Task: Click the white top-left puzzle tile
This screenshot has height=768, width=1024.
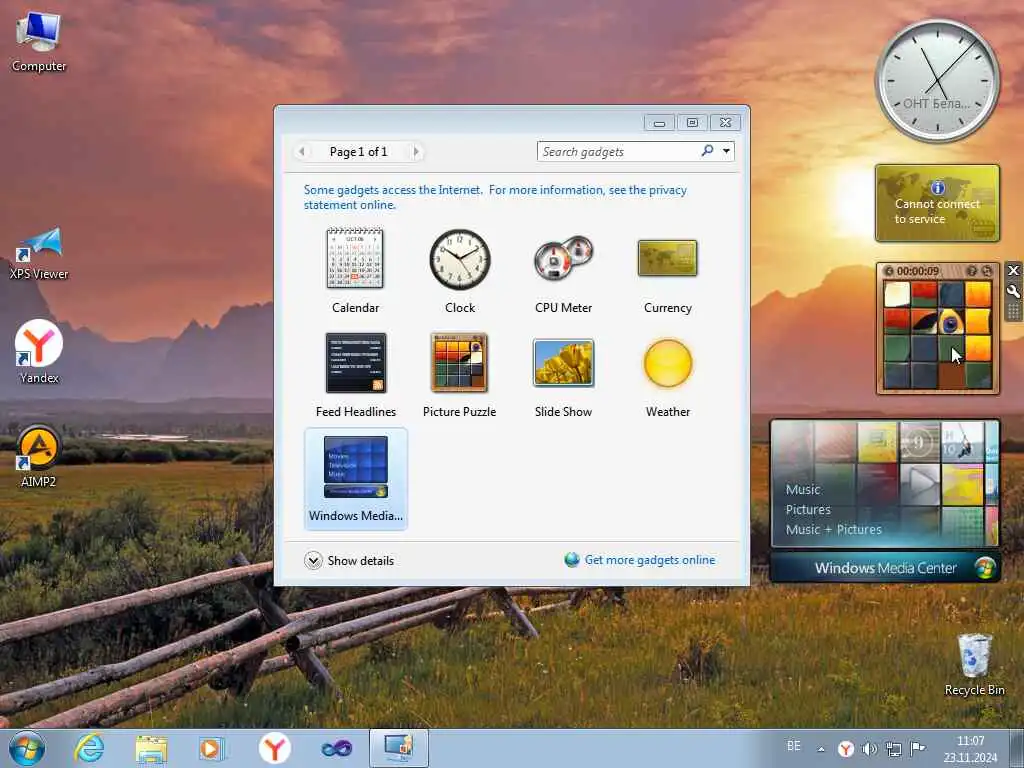Action: pos(897,295)
